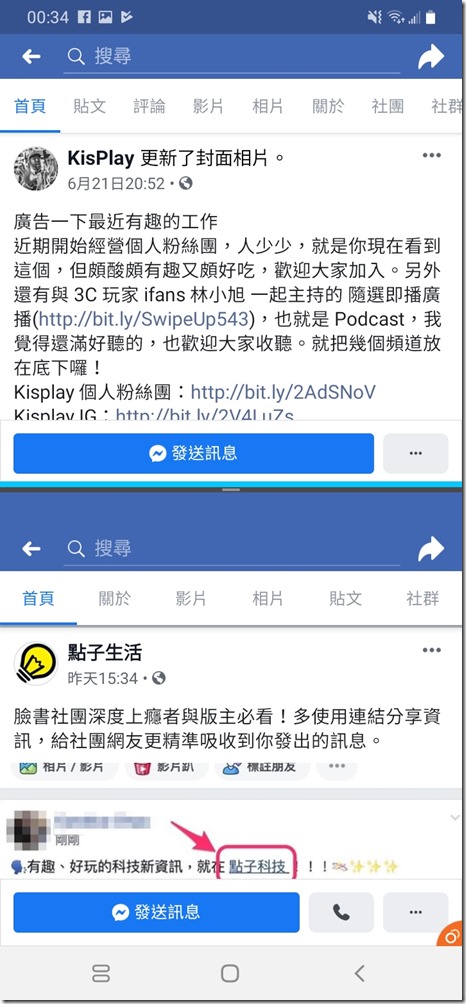Switch to 關於 tab in bottom page

tap(115, 598)
